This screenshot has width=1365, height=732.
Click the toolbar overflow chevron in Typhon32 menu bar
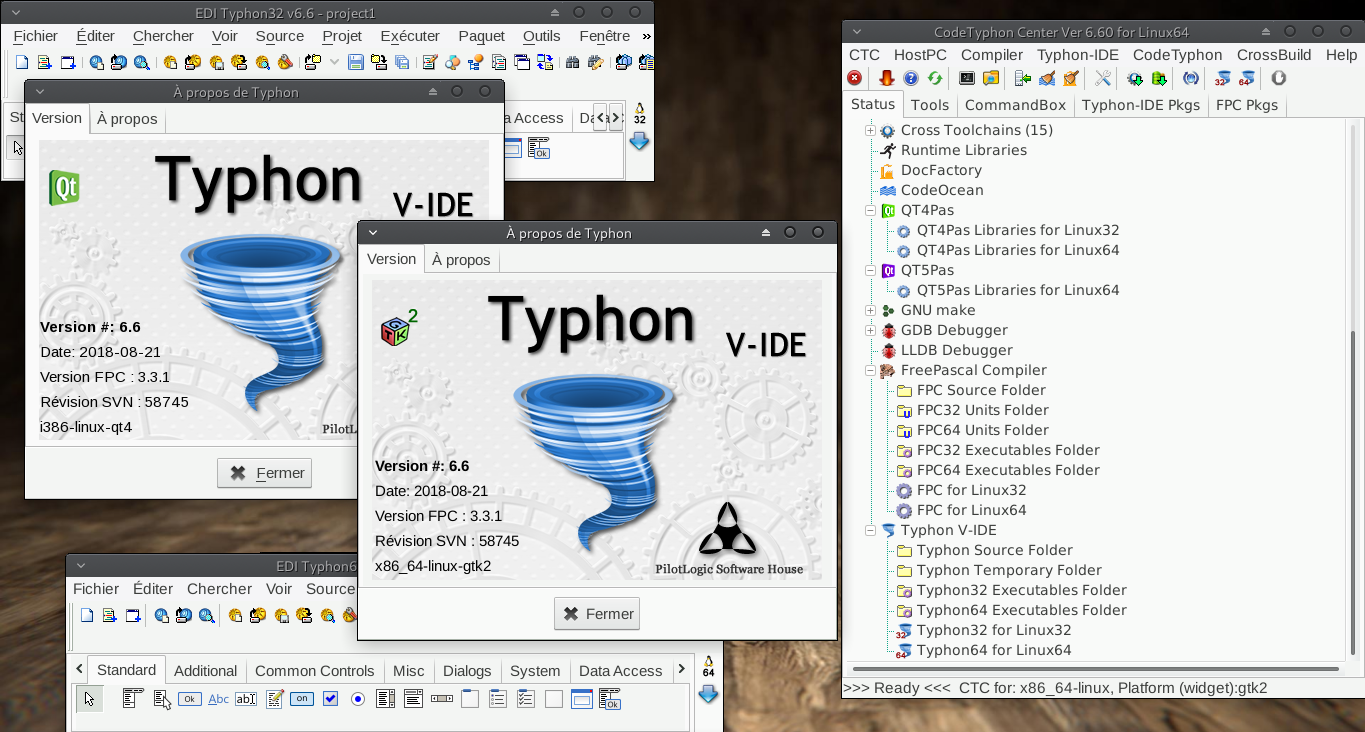(x=646, y=36)
